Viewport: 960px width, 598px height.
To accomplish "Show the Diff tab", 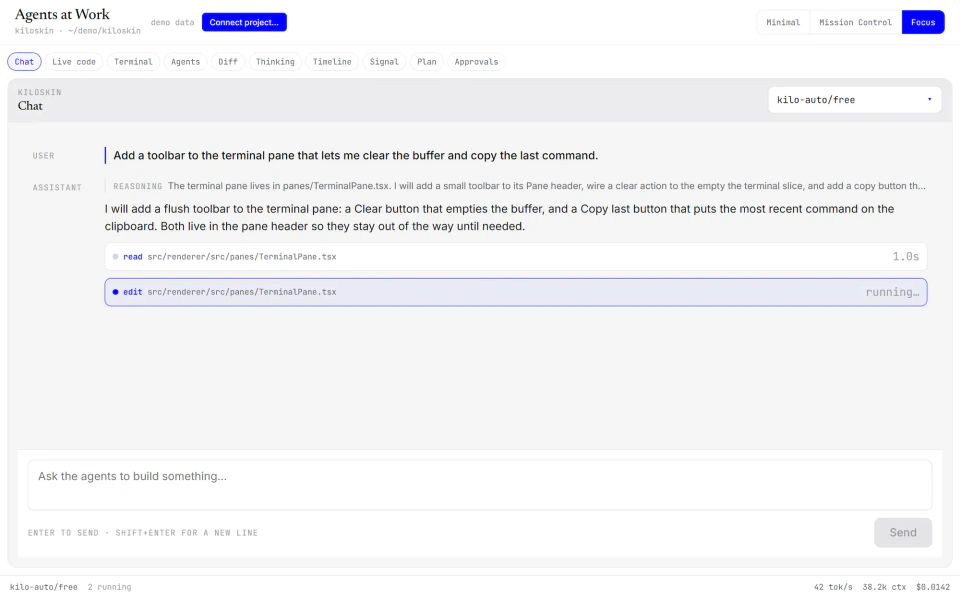I will click(x=228, y=62).
